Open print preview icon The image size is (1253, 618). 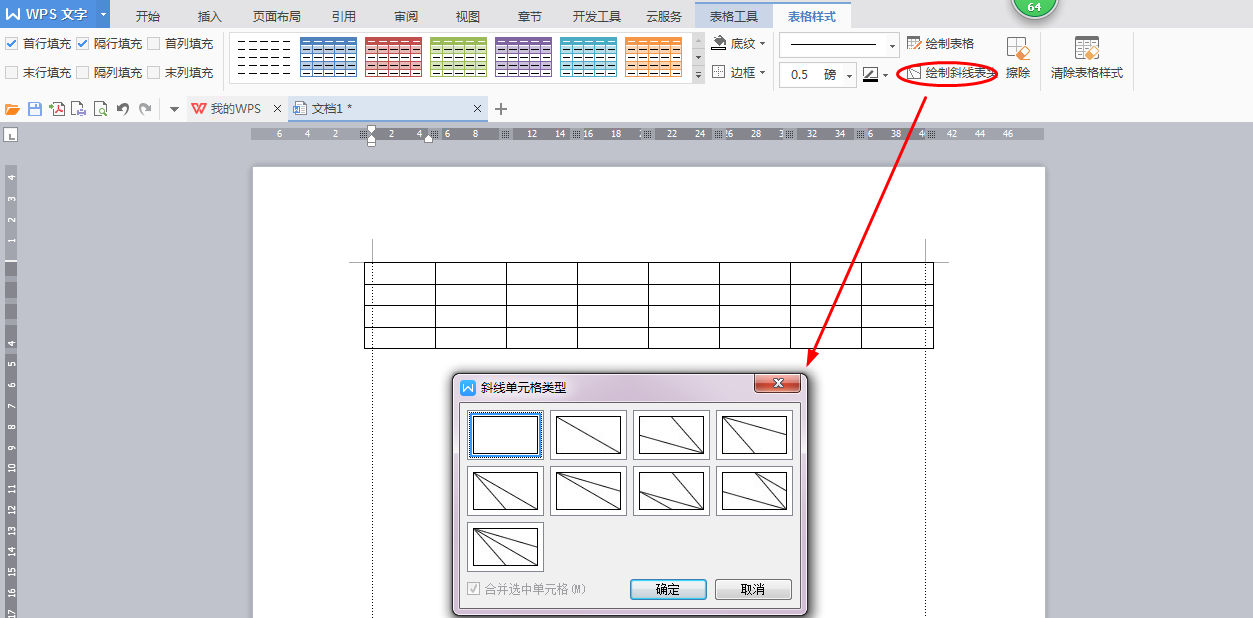tap(100, 109)
